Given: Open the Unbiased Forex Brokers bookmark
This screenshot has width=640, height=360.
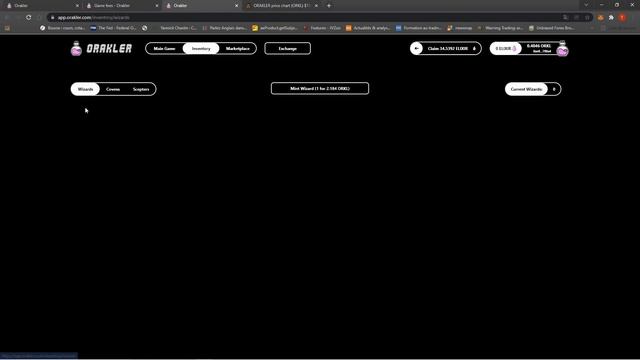Looking at the screenshot, I should click(551, 28).
